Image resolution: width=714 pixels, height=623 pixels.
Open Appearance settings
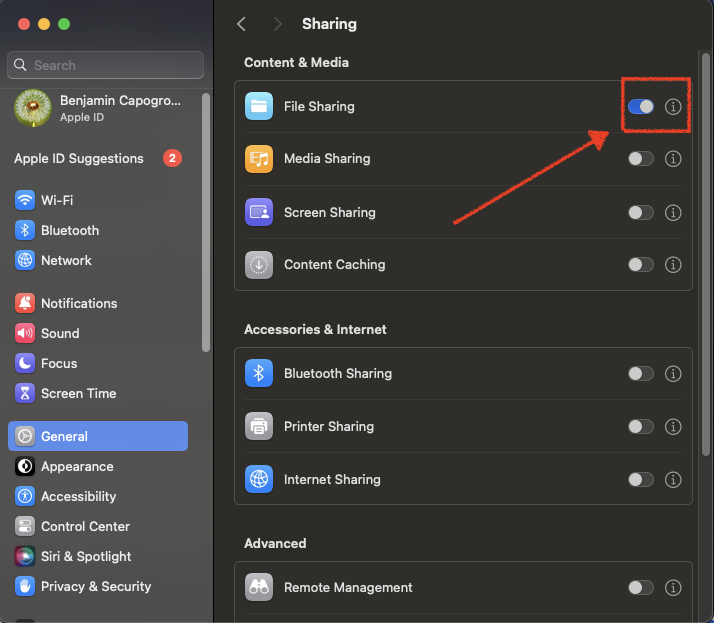98,466
